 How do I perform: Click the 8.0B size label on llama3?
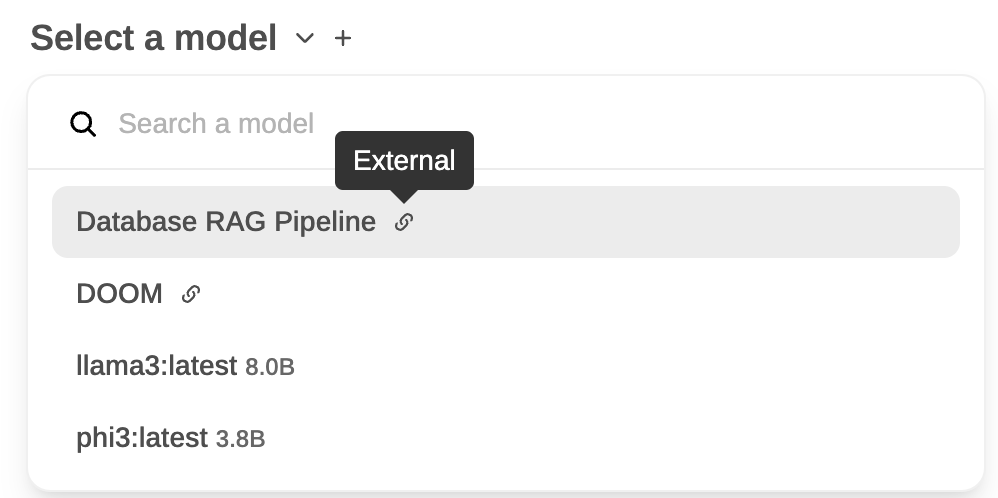tap(270, 367)
